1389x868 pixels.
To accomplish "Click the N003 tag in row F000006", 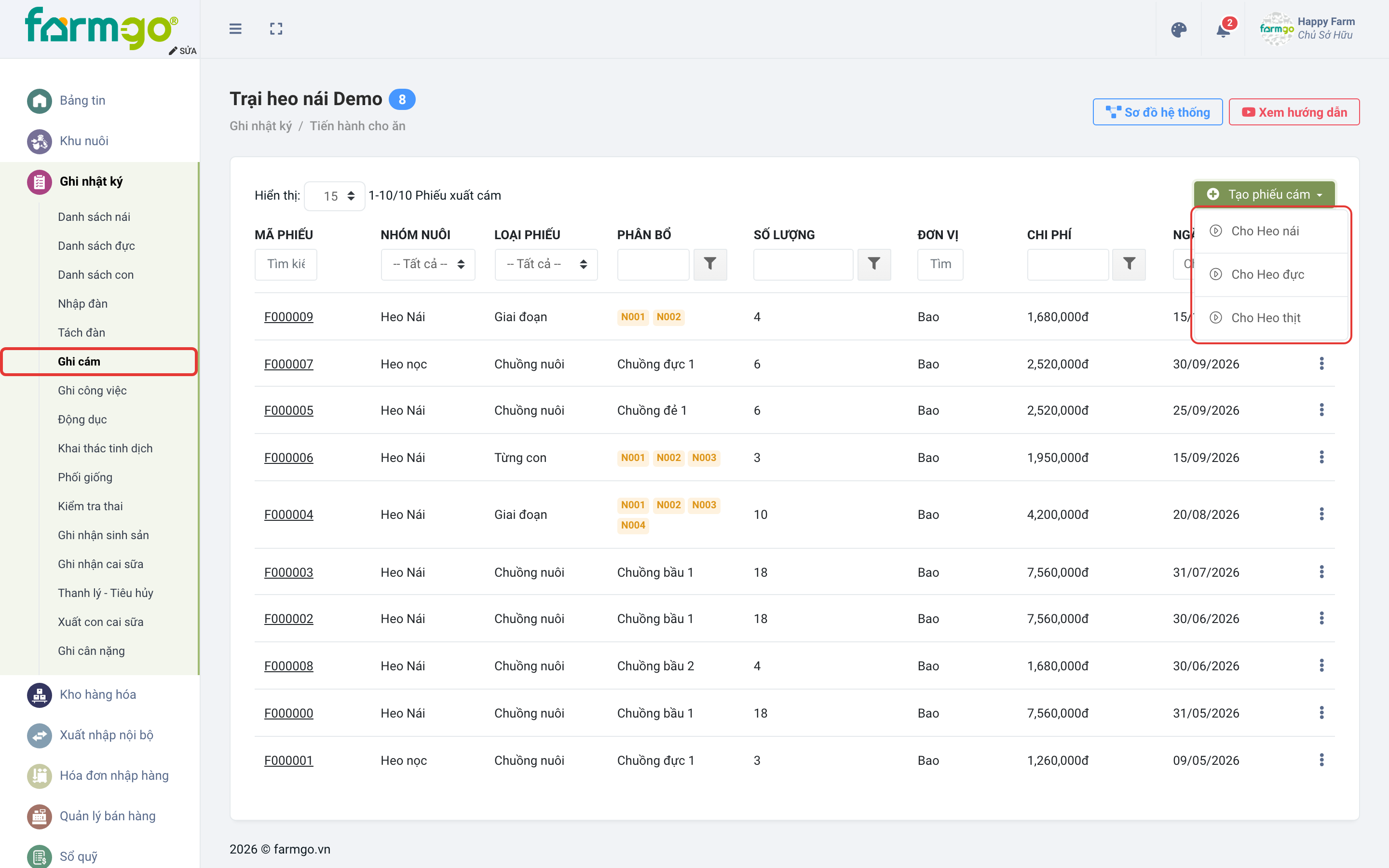I will pyautogui.click(x=704, y=458).
